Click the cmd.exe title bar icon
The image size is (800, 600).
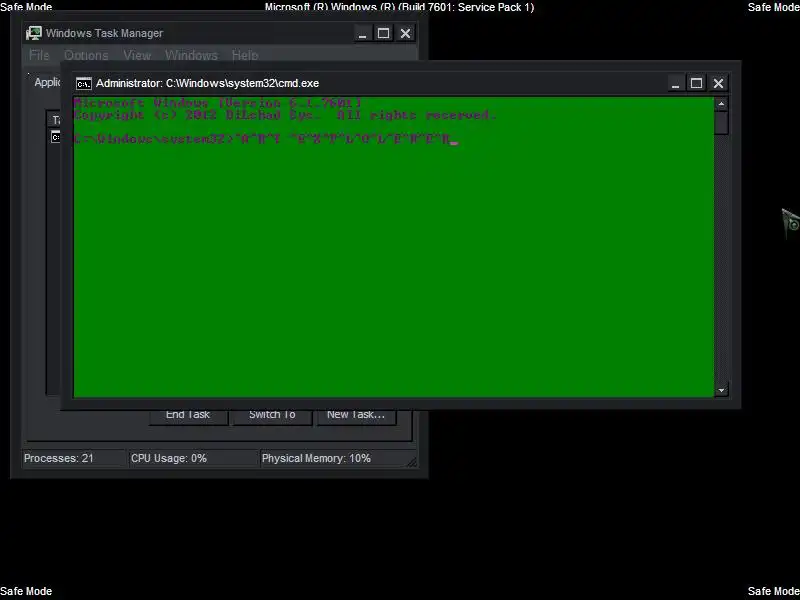(83, 83)
